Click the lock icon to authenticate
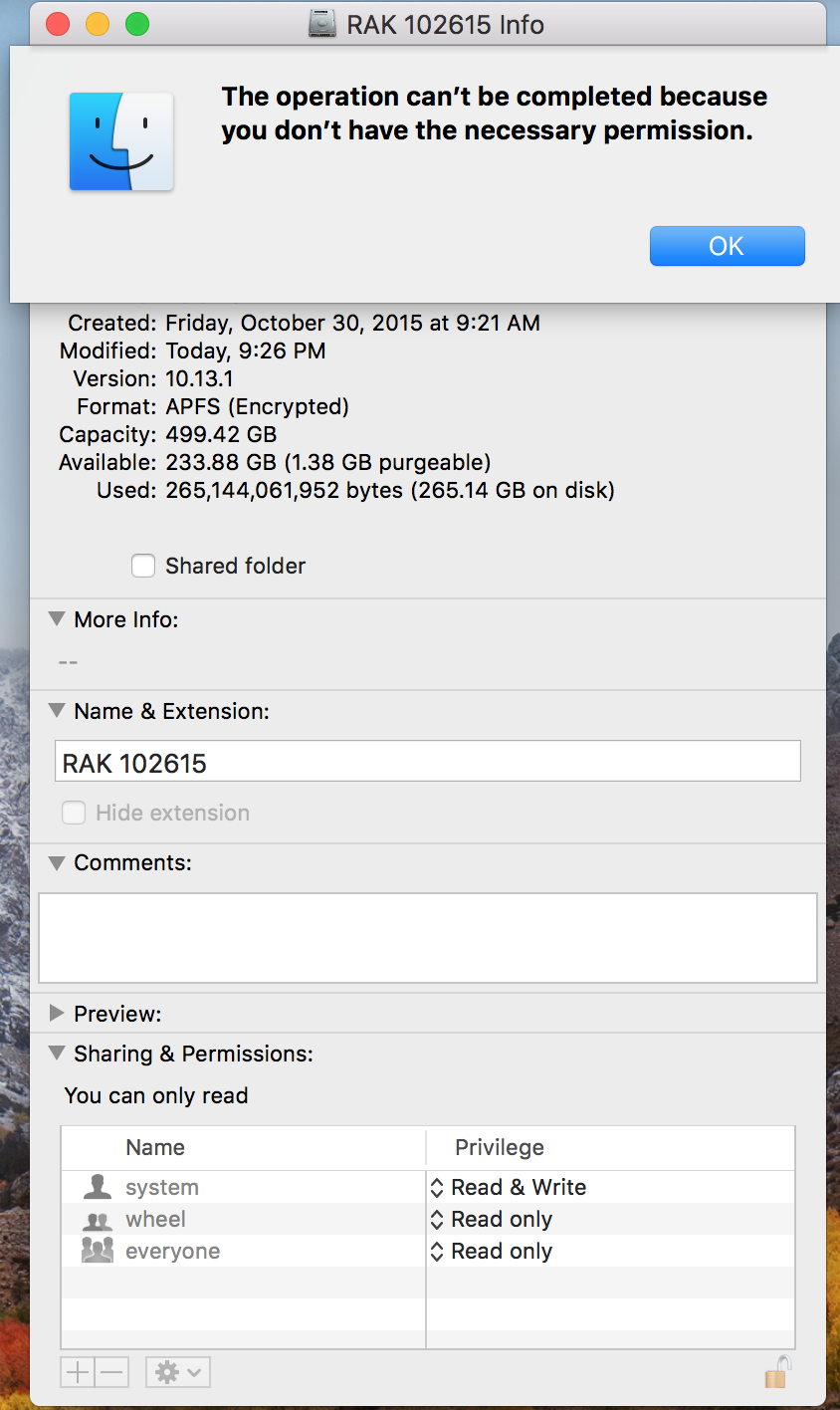Viewport: 840px width, 1410px height. (x=776, y=1372)
